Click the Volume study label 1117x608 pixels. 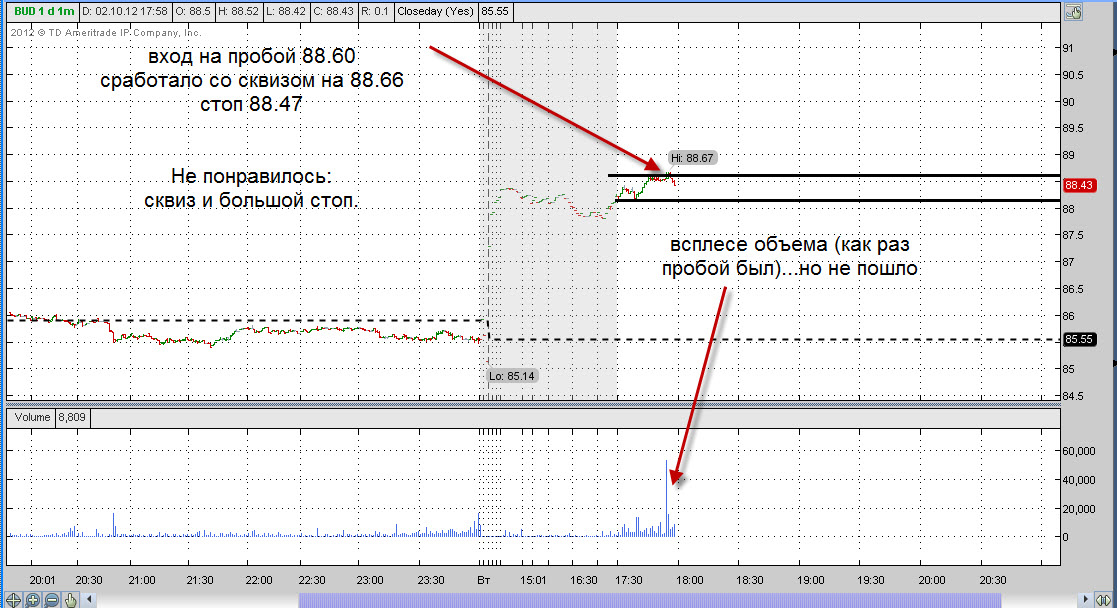[32, 417]
